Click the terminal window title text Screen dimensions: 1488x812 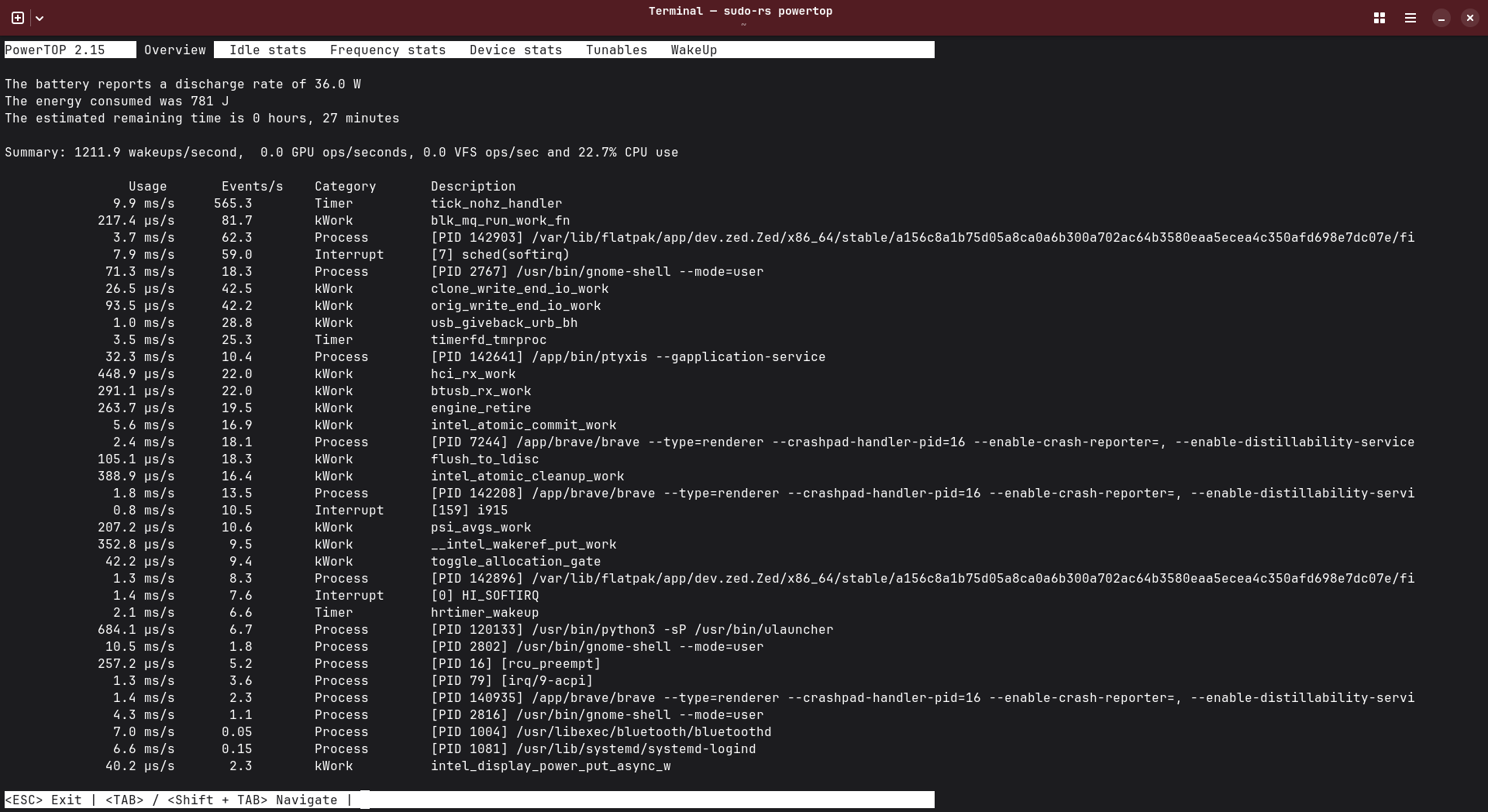tap(741, 11)
